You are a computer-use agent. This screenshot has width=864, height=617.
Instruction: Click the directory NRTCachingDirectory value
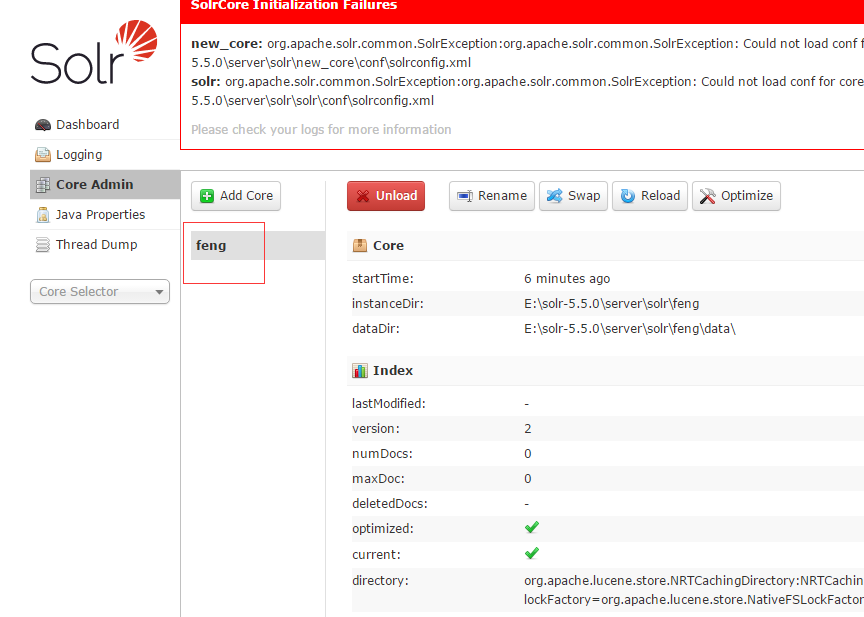(694, 581)
